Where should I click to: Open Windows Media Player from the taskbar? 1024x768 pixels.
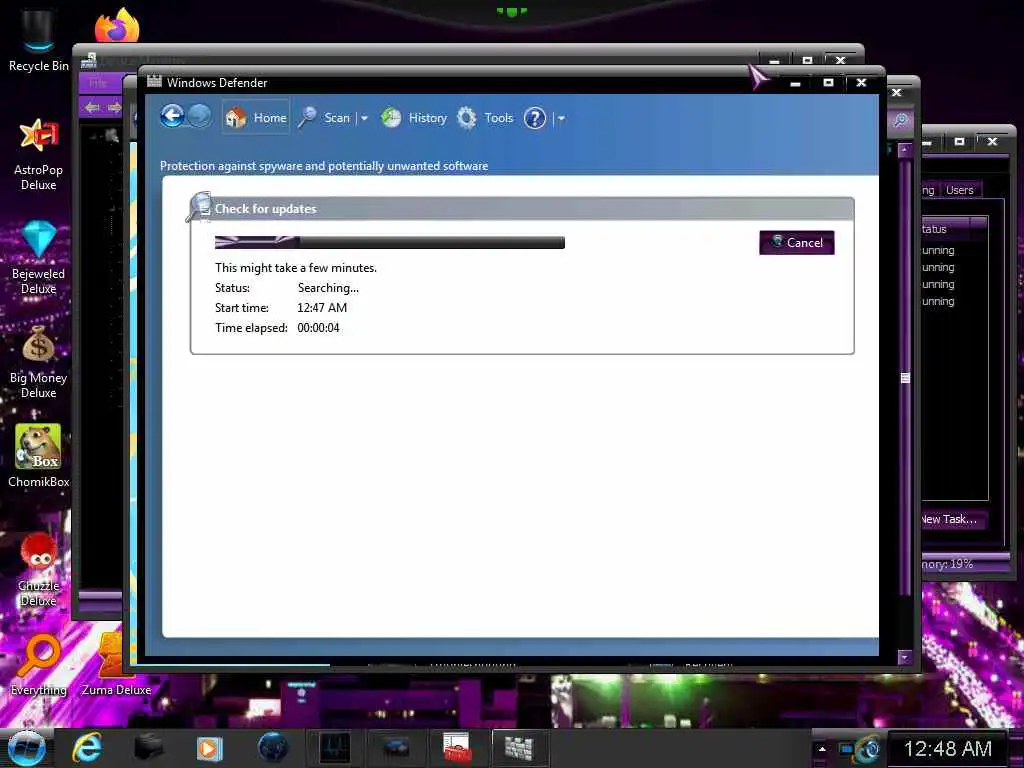click(209, 748)
